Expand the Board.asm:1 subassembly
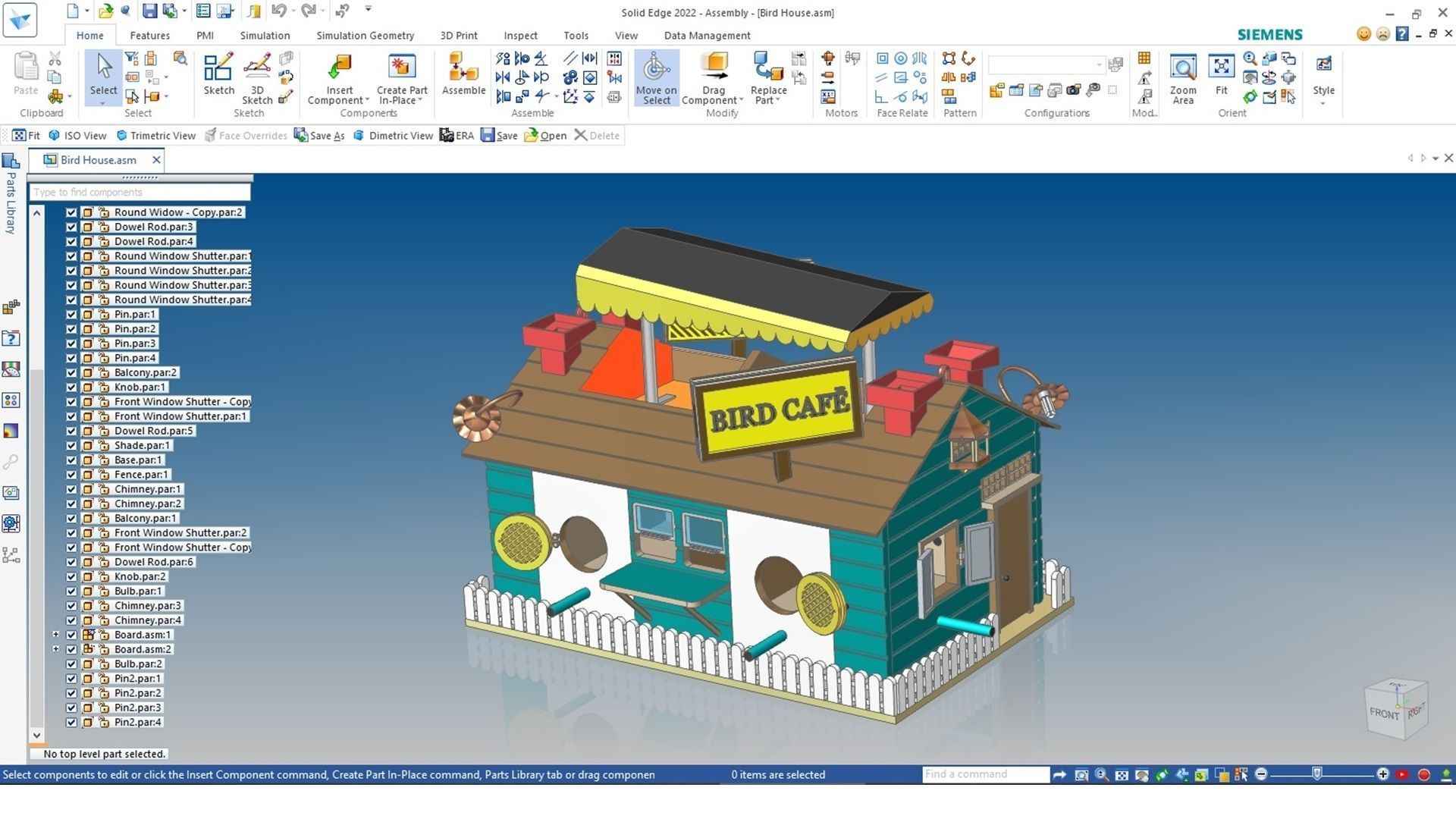Viewport: 1456px width, 819px height. point(56,635)
